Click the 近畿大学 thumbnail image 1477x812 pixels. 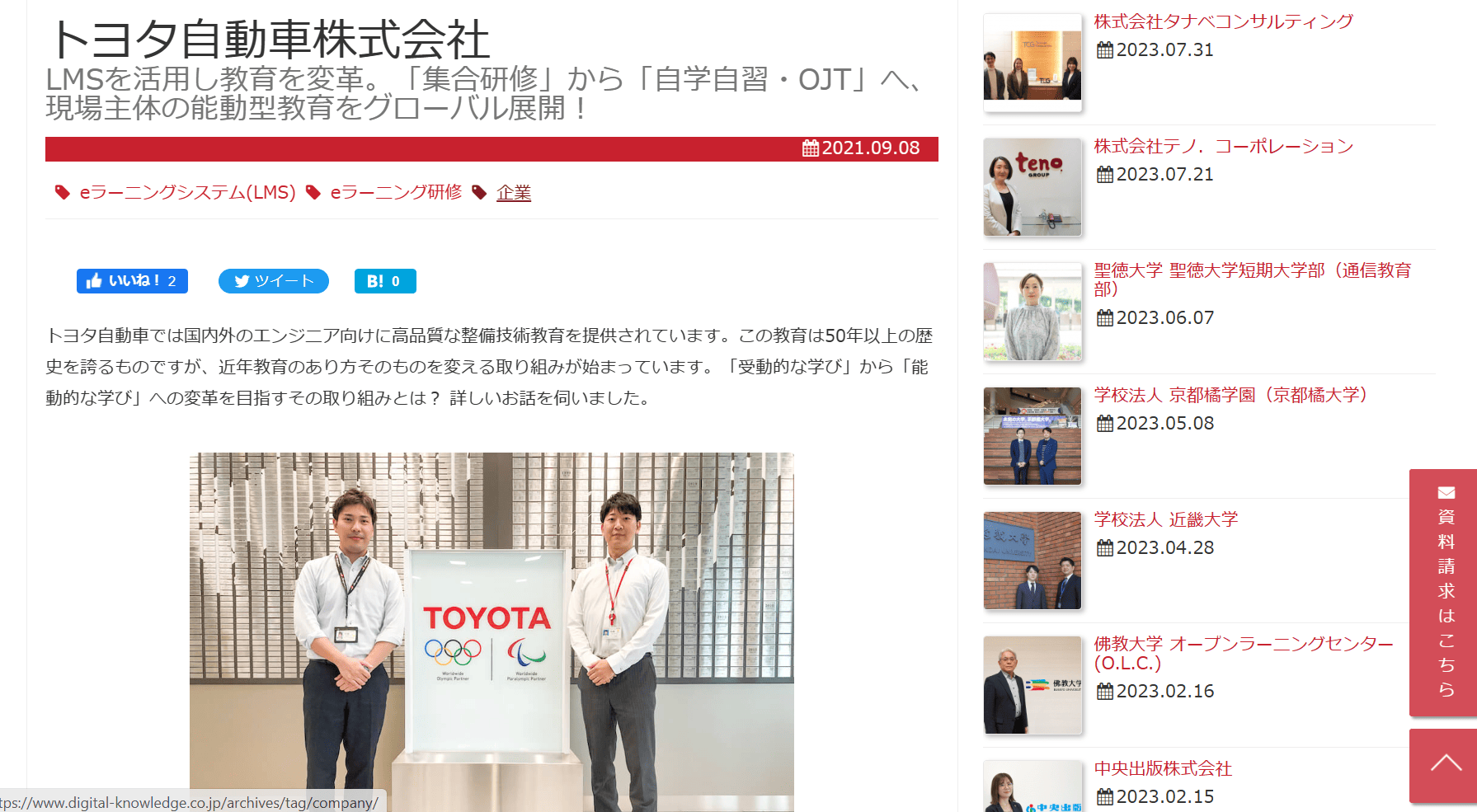pos(1032,561)
